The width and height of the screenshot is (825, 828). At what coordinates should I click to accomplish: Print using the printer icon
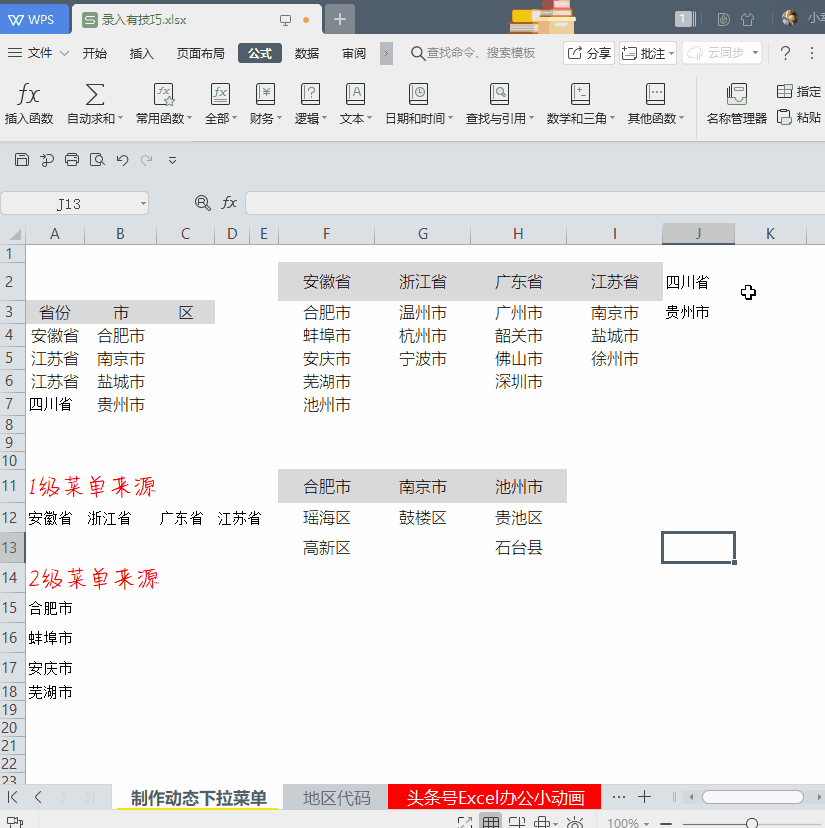72,159
